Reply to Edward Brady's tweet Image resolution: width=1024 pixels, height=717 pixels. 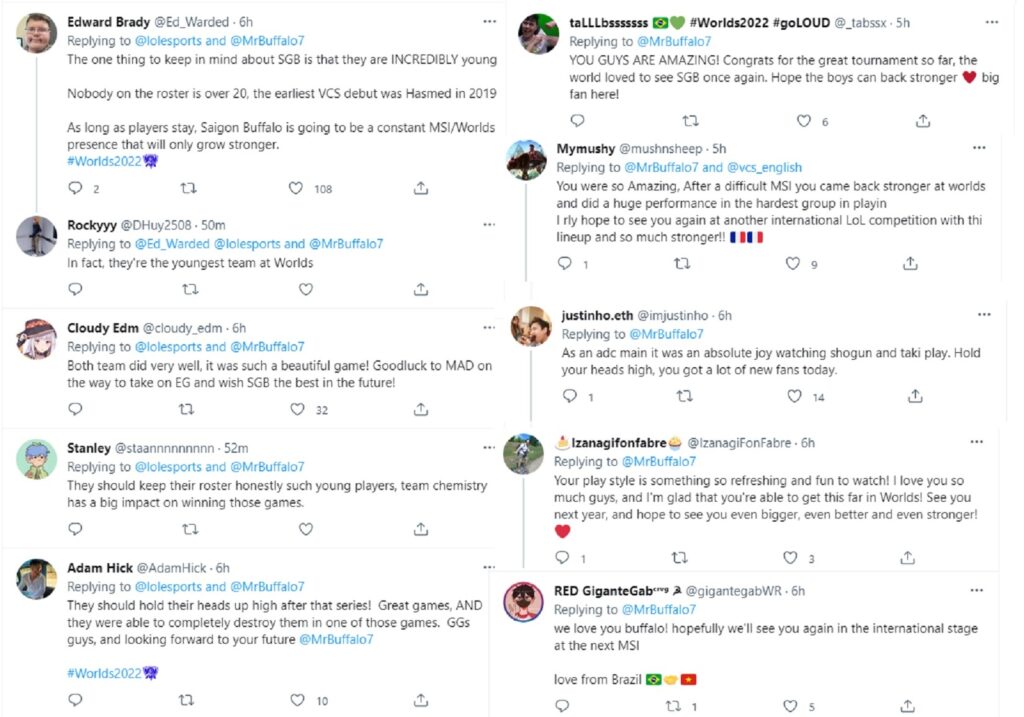coord(75,188)
